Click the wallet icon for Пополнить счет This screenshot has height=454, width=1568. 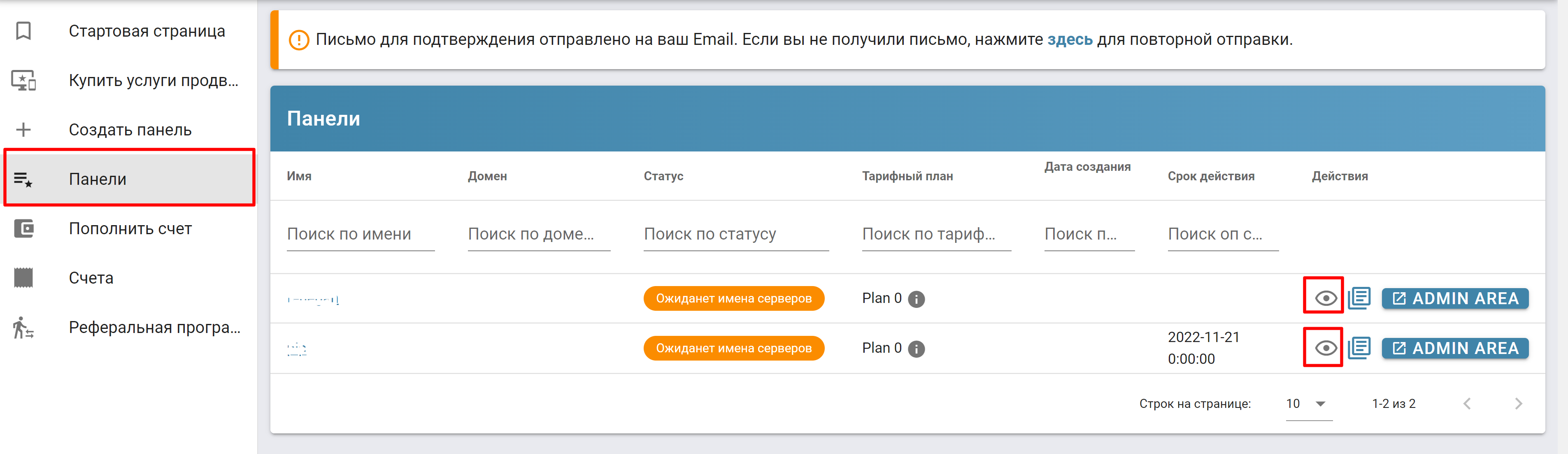23,229
